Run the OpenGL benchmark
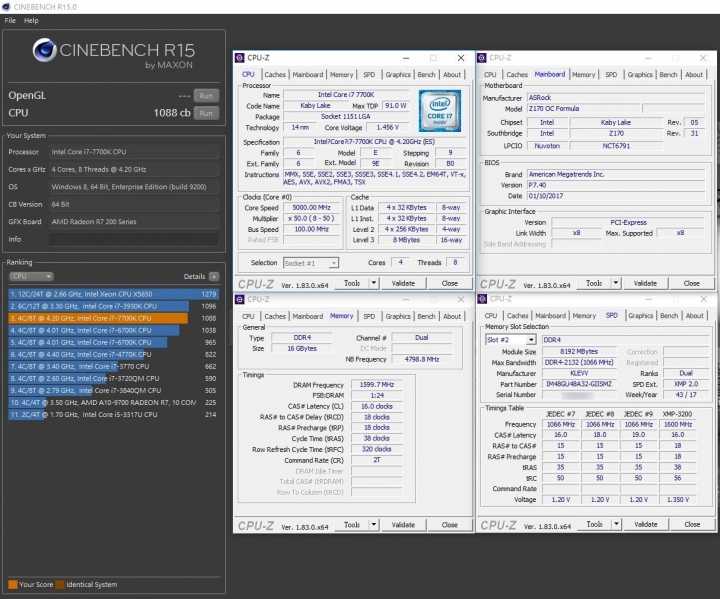 pyautogui.click(x=206, y=96)
